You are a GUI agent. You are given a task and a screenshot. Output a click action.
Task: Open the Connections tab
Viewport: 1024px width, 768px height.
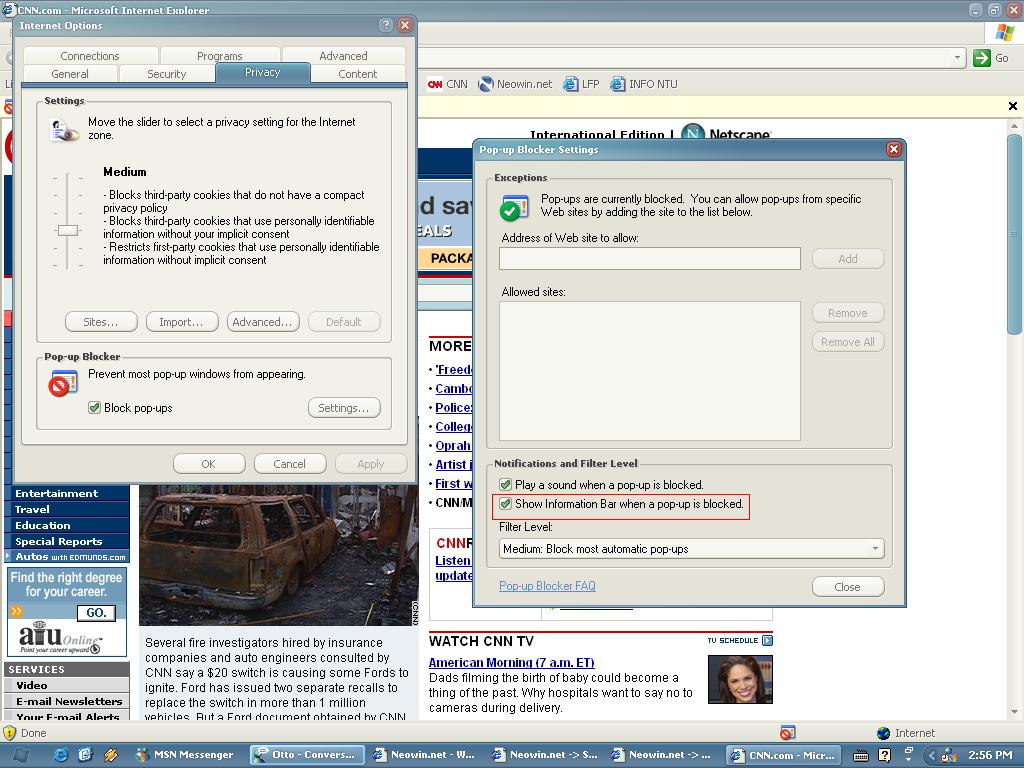click(x=90, y=56)
